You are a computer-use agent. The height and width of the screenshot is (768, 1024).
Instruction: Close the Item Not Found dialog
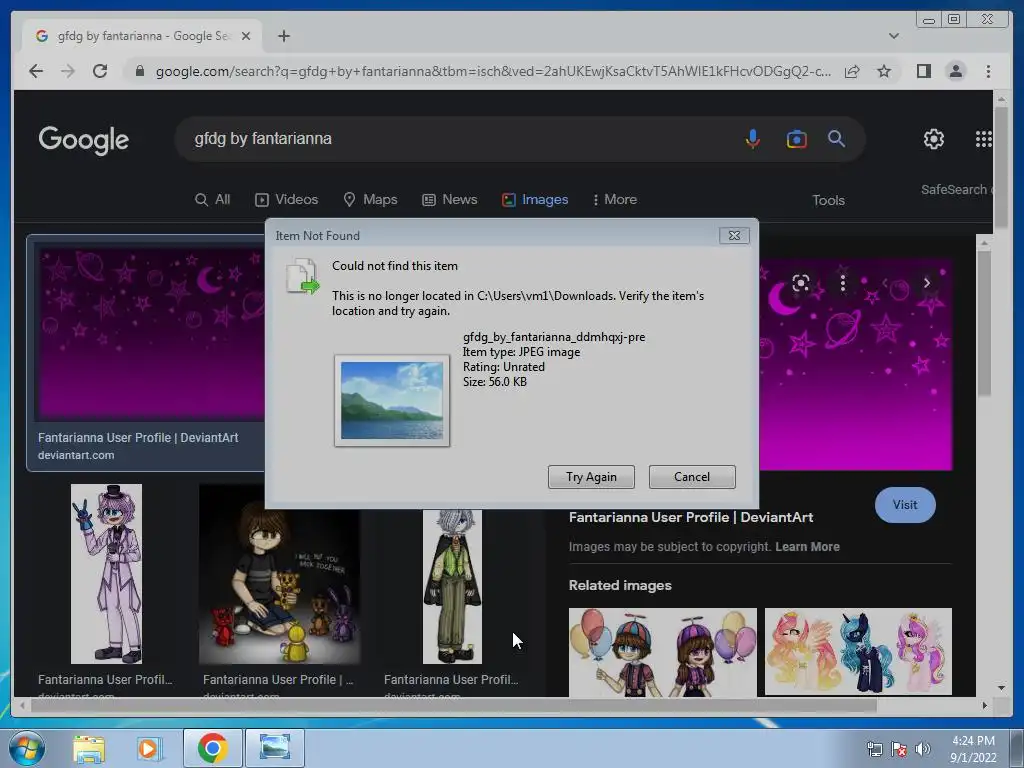coord(734,236)
